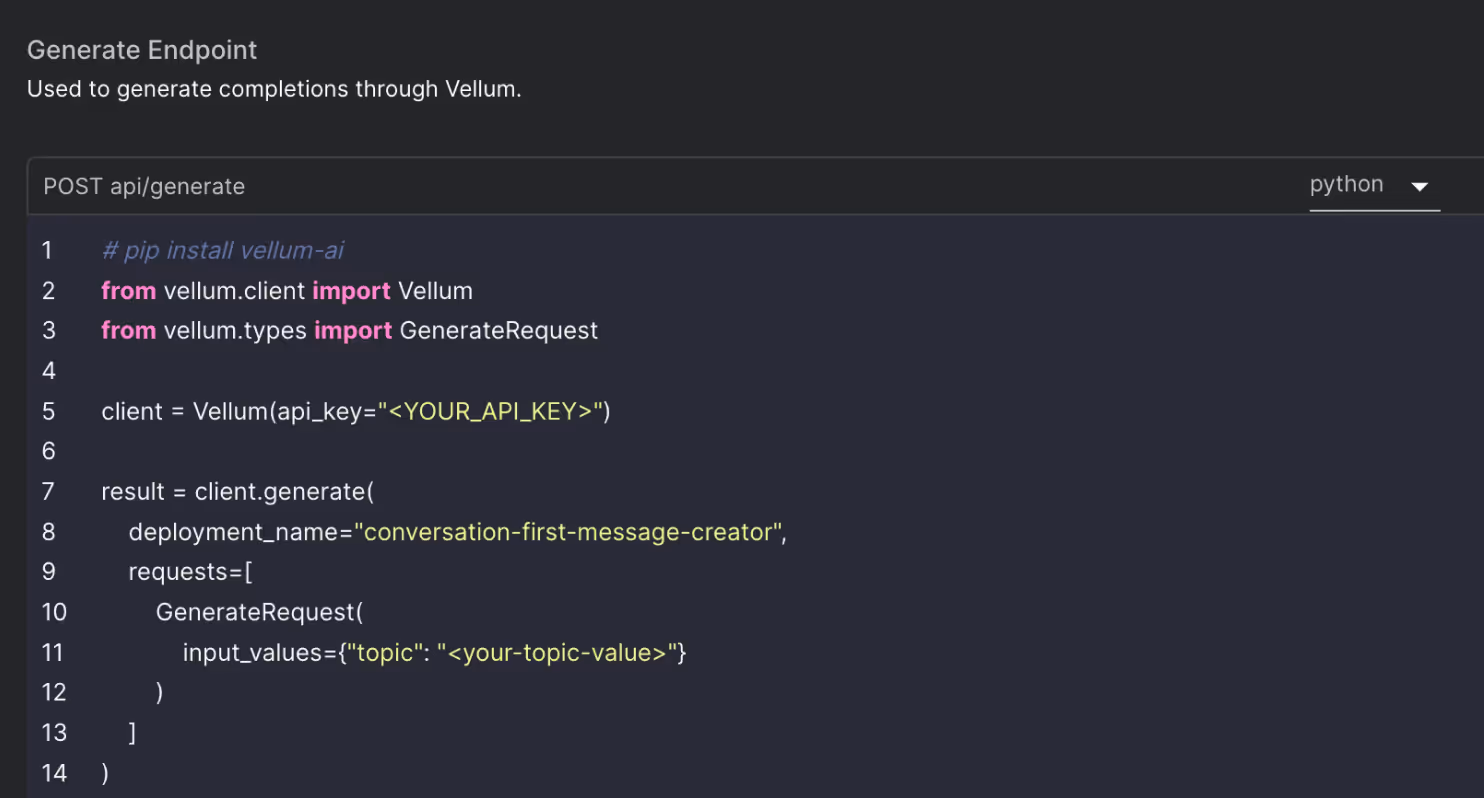Open the python language dropdown
The image size is (1484, 798).
click(1374, 185)
